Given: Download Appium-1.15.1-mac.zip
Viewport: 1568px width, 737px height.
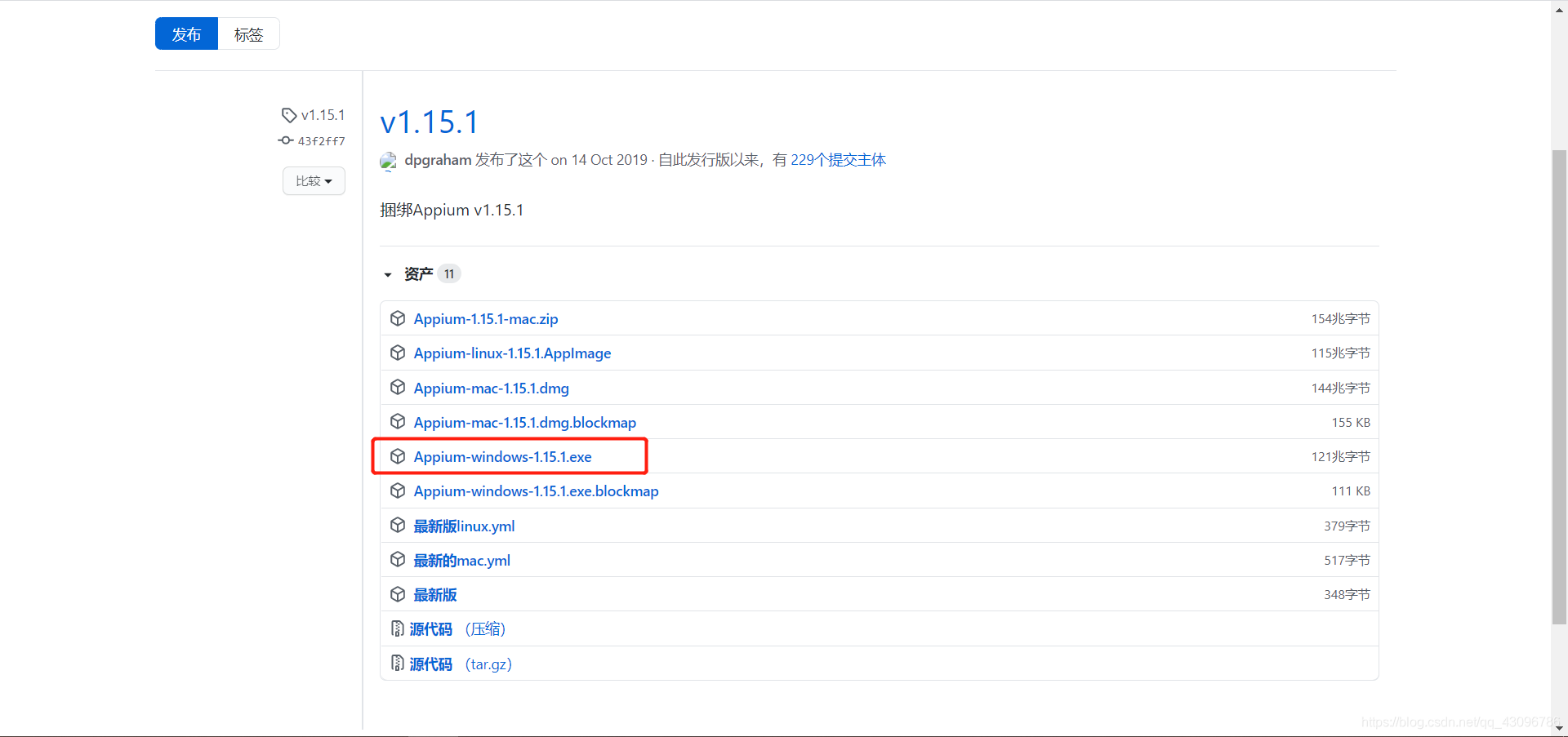Looking at the screenshot, I should [486, 319].
